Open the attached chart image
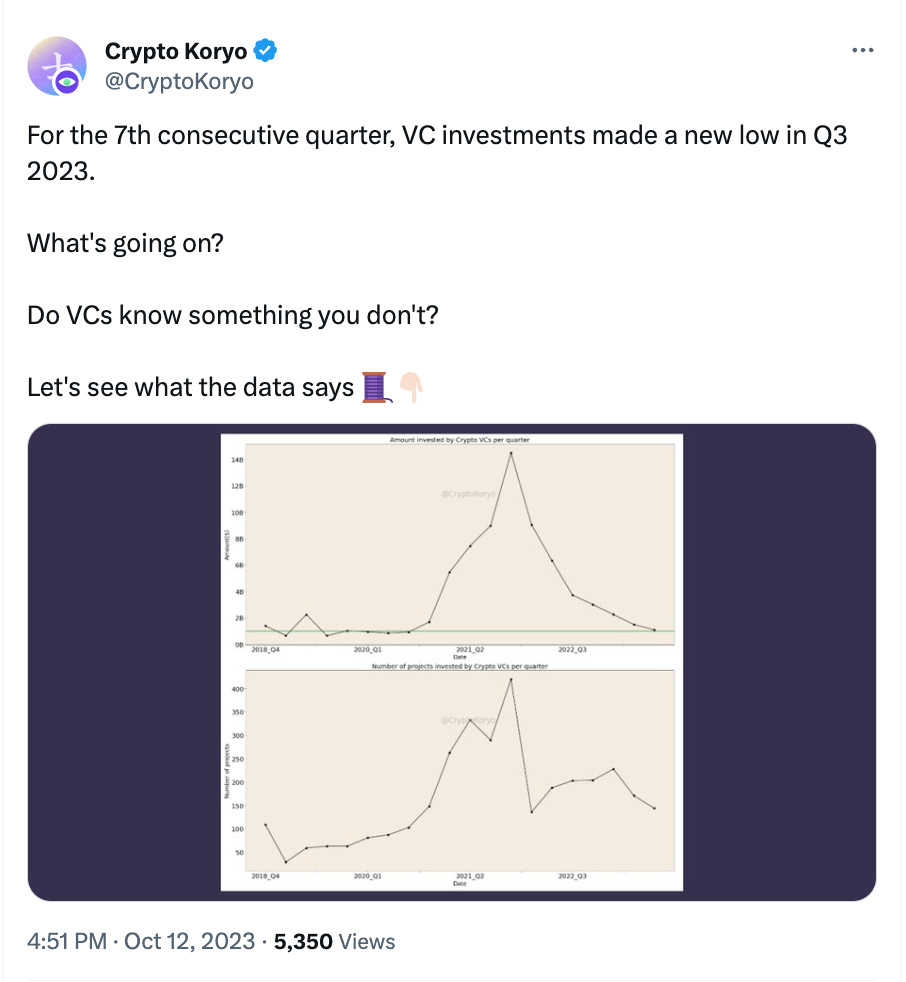Viewport: 906px width, 982px height. (x=451, y=662)
